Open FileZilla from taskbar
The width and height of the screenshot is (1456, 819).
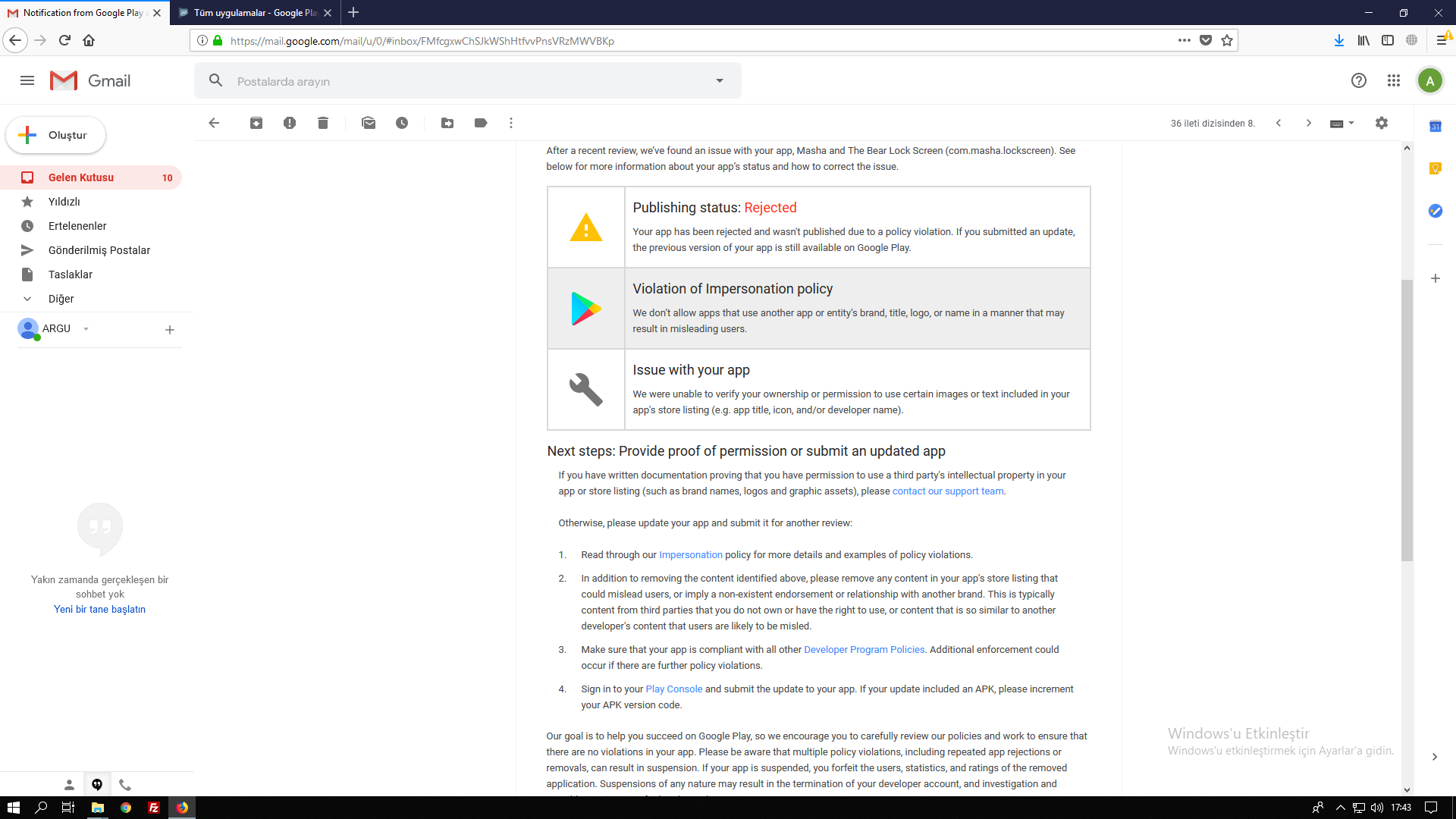click(154, 808)
